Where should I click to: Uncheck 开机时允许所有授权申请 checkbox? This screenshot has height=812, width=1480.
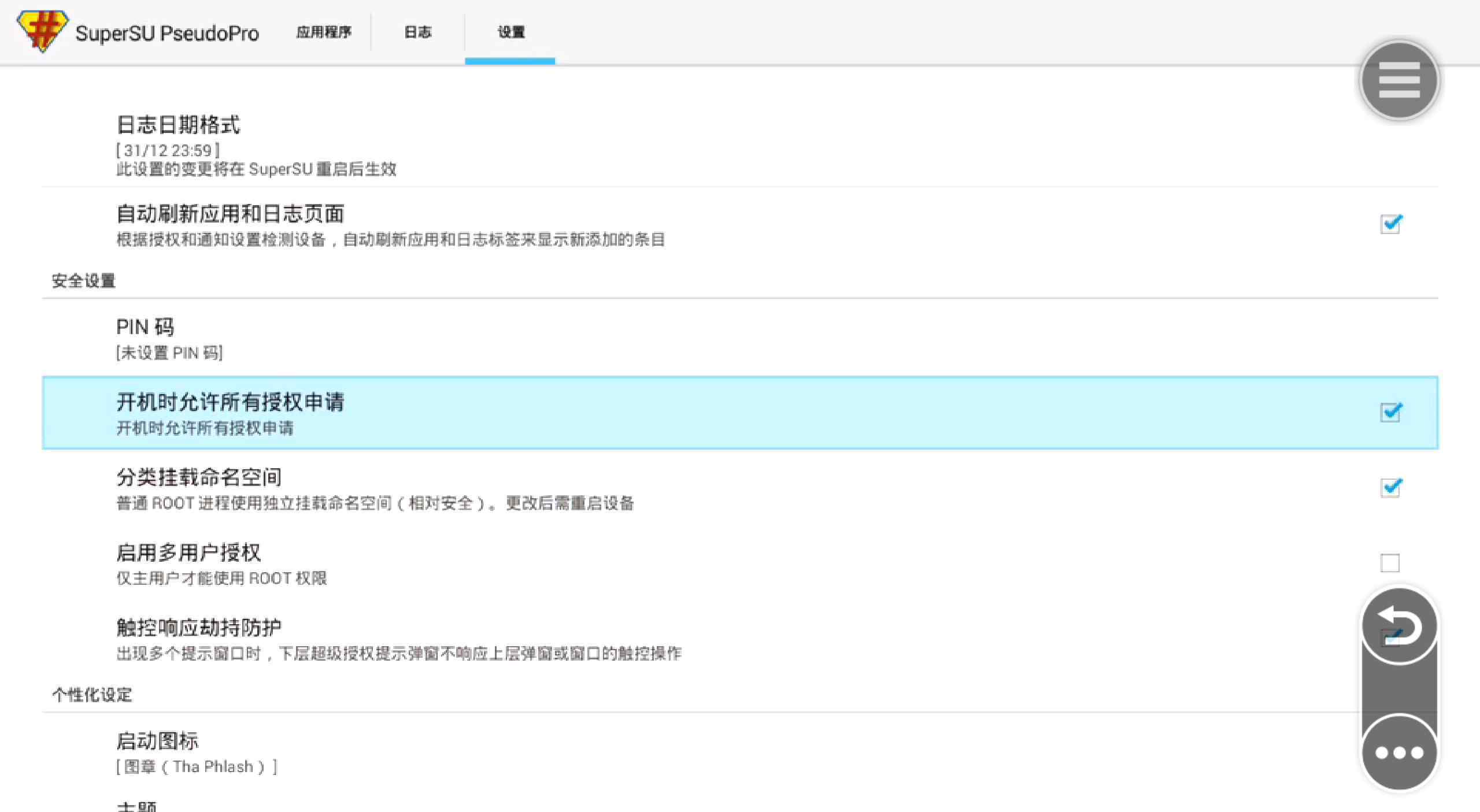coord(1390,412)
